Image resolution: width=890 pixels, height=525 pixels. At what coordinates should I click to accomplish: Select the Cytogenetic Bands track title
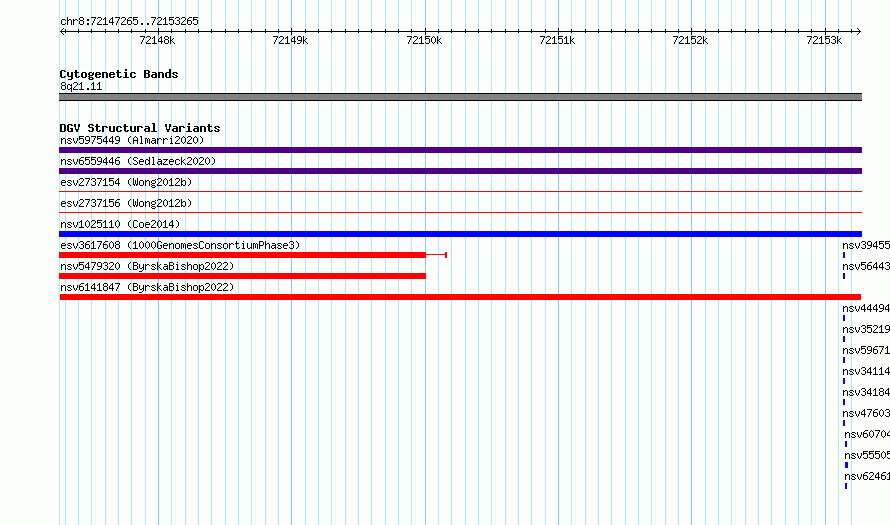click(119, 74)
